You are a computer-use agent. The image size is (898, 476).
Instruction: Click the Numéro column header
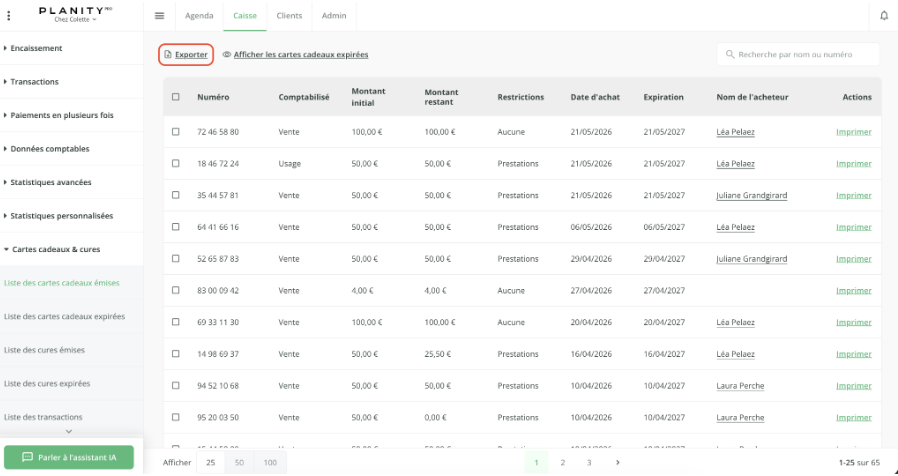(213, 97)
